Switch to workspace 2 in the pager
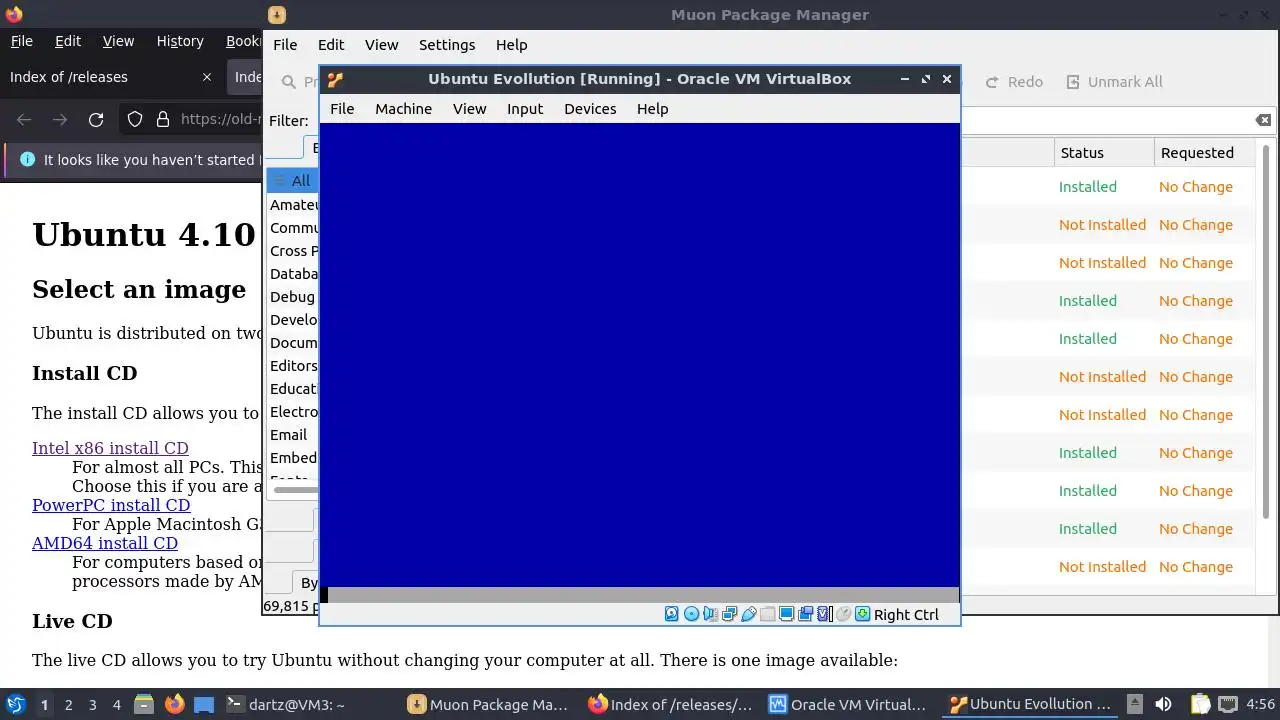 (68, 705)
